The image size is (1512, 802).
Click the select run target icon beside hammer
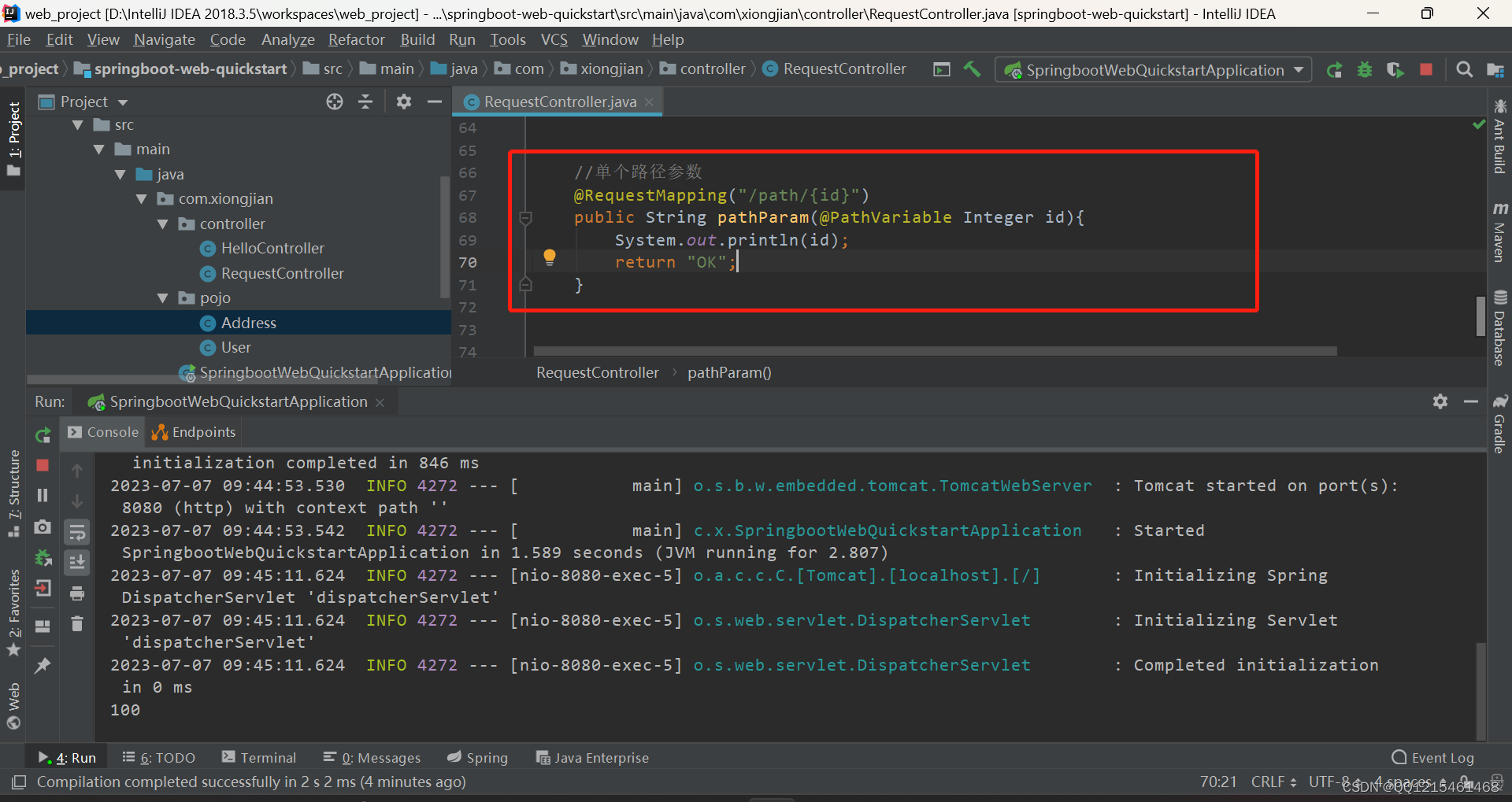pyautogui.click(x=942, y=69)
